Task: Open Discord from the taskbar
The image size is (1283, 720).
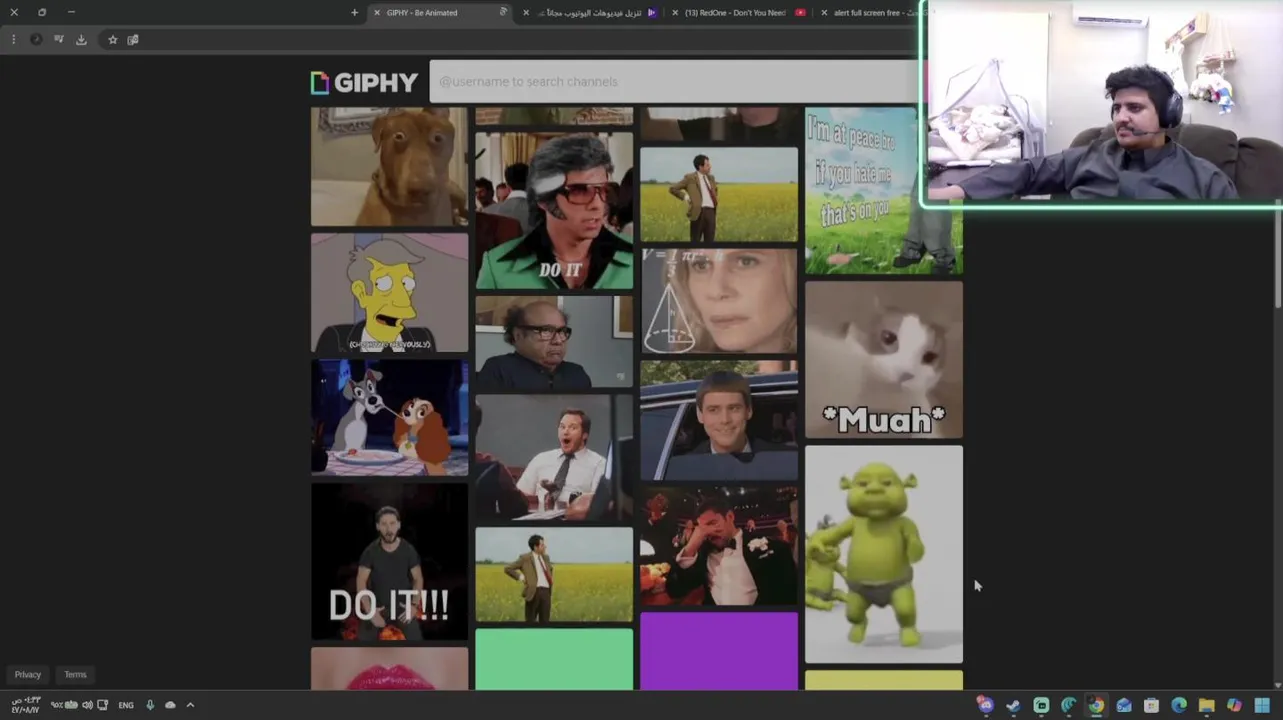Action: 986,705
